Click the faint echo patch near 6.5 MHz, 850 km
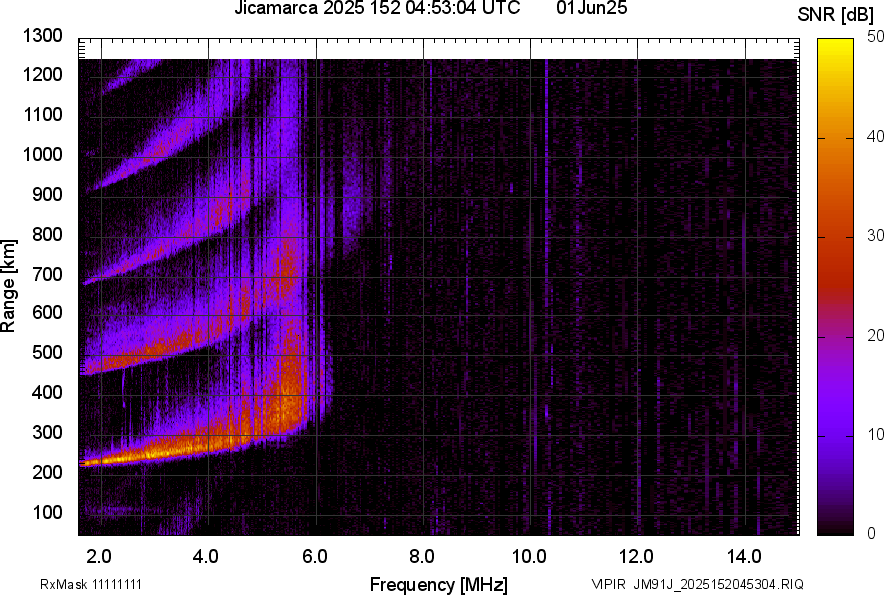884x595 pixels. 354,197
